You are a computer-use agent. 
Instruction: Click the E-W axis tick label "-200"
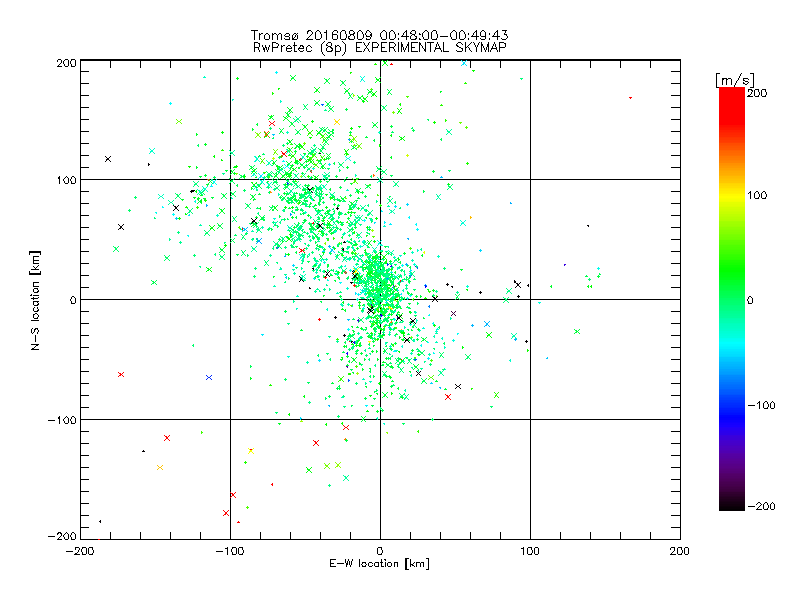tap(80, 551)
